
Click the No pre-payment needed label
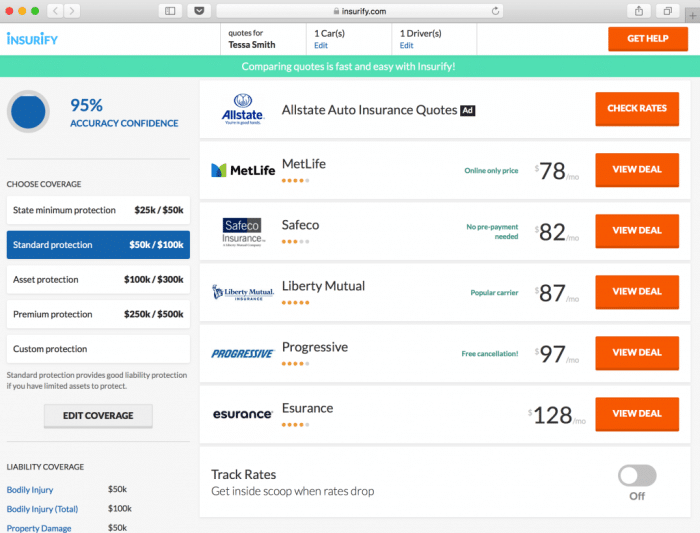point(492,232)
